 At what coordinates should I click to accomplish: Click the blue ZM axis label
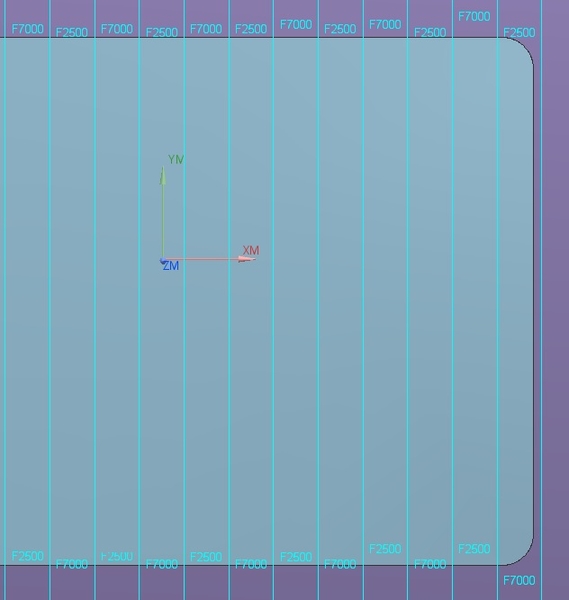[x=171, y=266]
